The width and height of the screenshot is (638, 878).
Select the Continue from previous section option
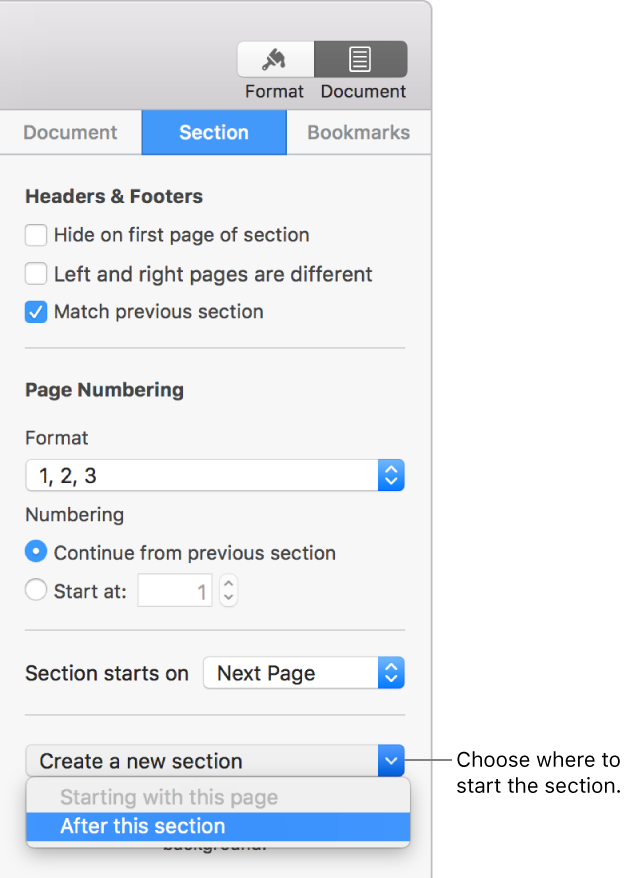[35, 552]
